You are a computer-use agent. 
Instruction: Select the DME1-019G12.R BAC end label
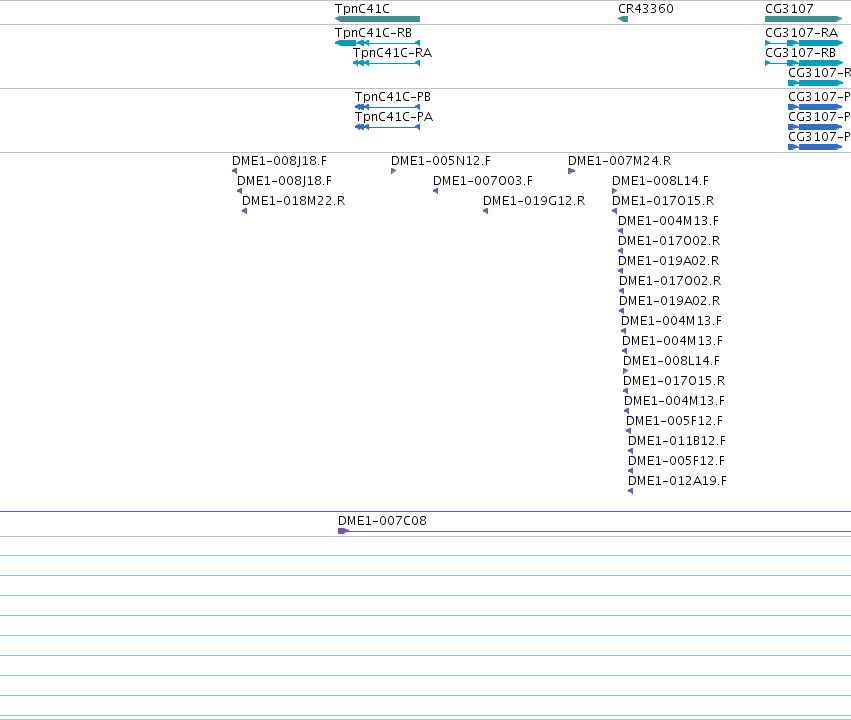coord(534,201)
